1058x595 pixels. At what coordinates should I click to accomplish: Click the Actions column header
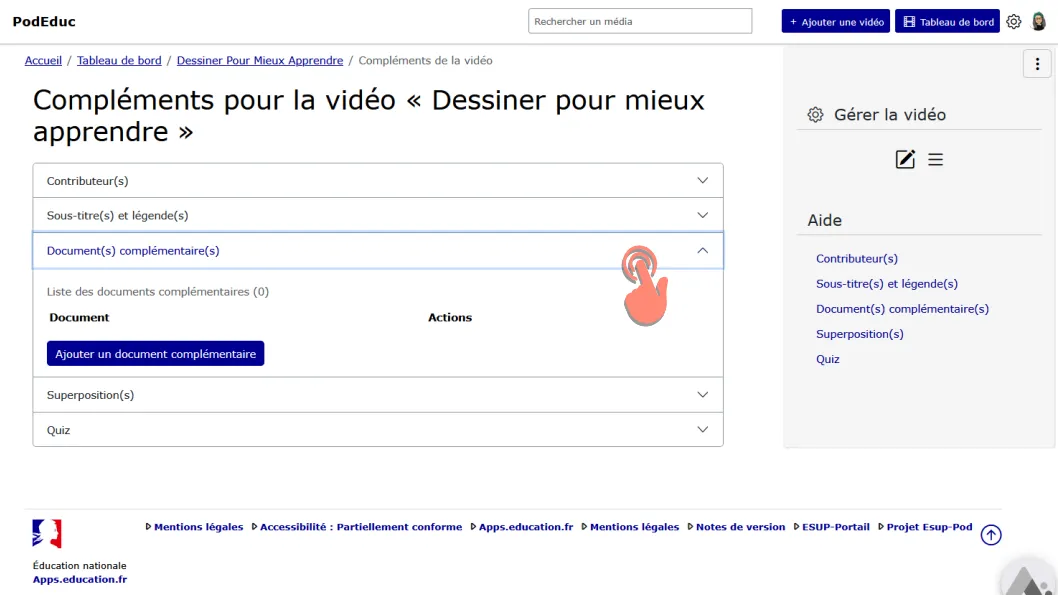450,317
